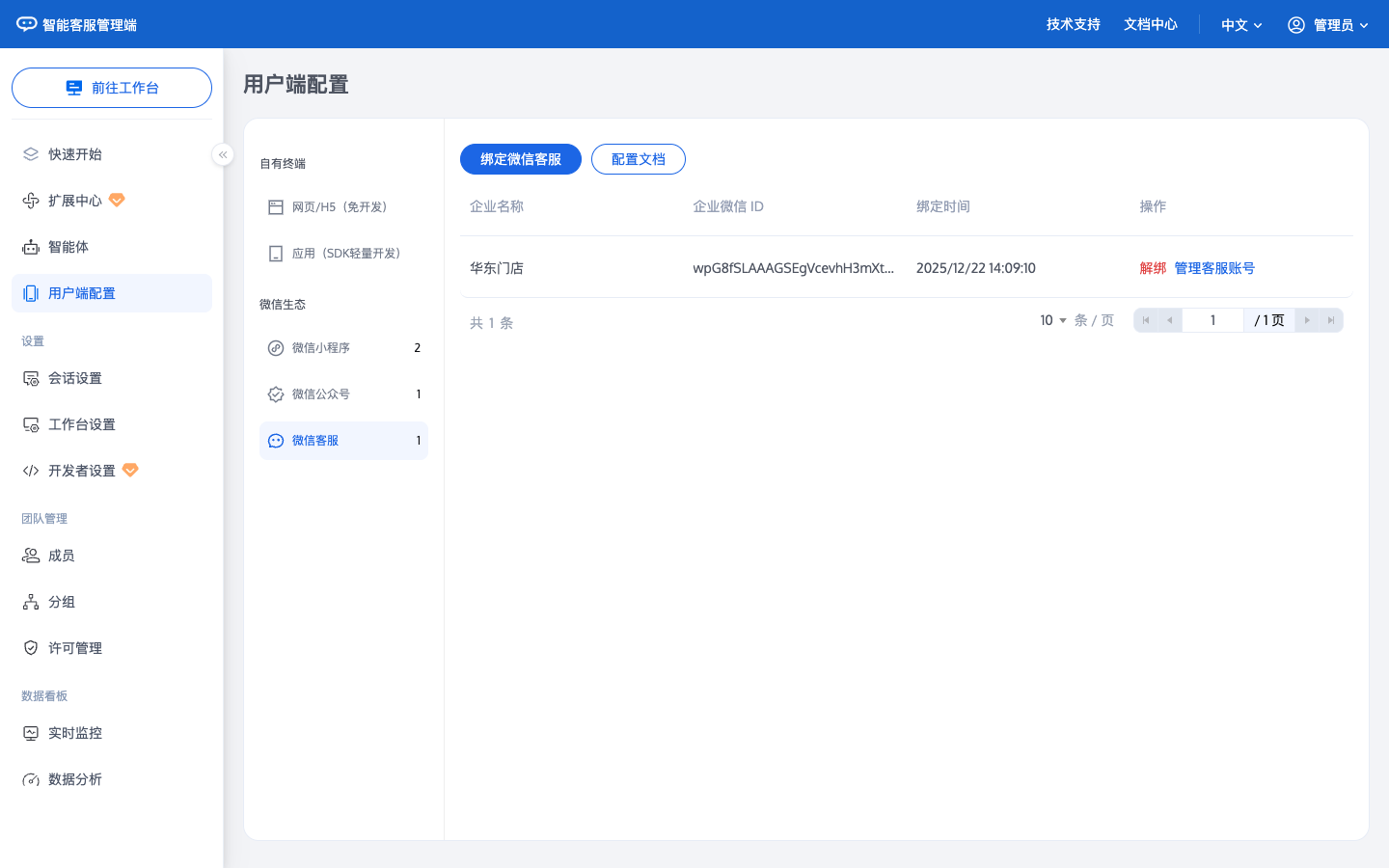This screenshot has width=1389, height=868.
Task: Click the 网页/H5 browser window icon
Action: click(x=276, y=207)
